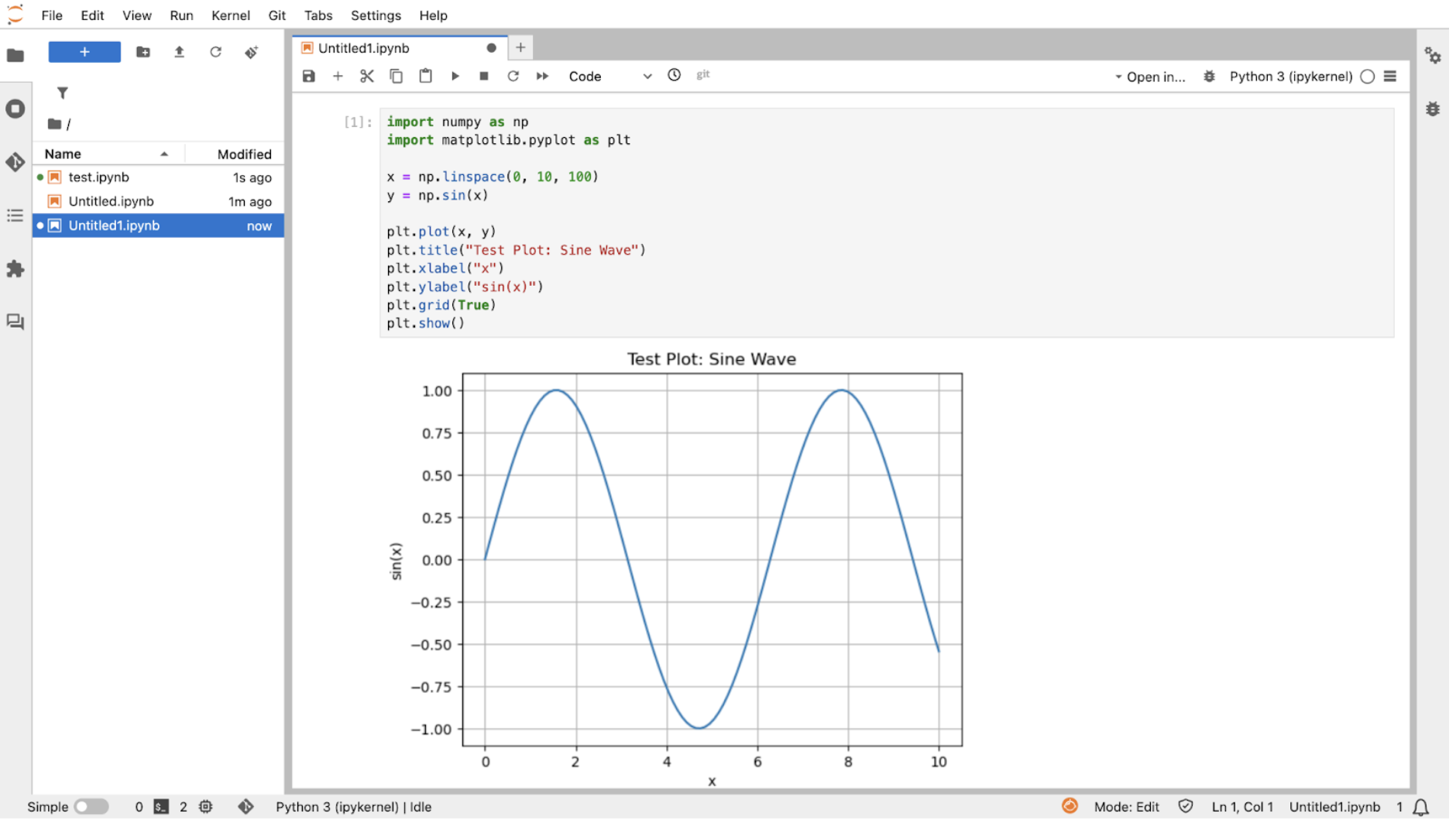This screenshot has height=827, width=1456.
Task: Restart kernel and run all cells
Action: [542, 76]
